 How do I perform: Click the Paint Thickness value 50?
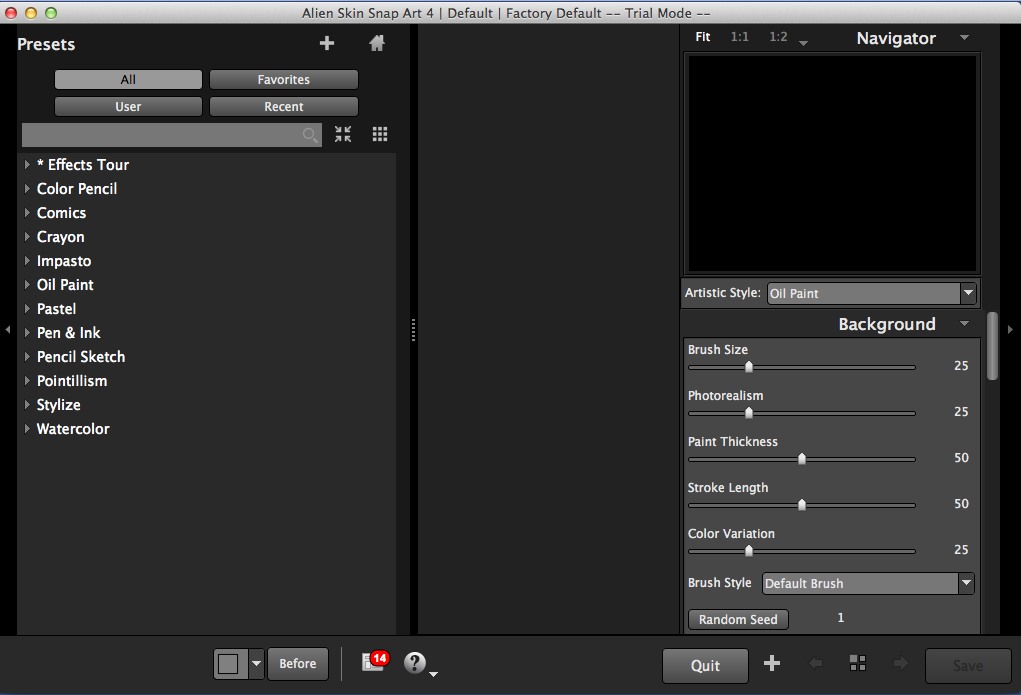pyautogui.click(x=961, y=458)
